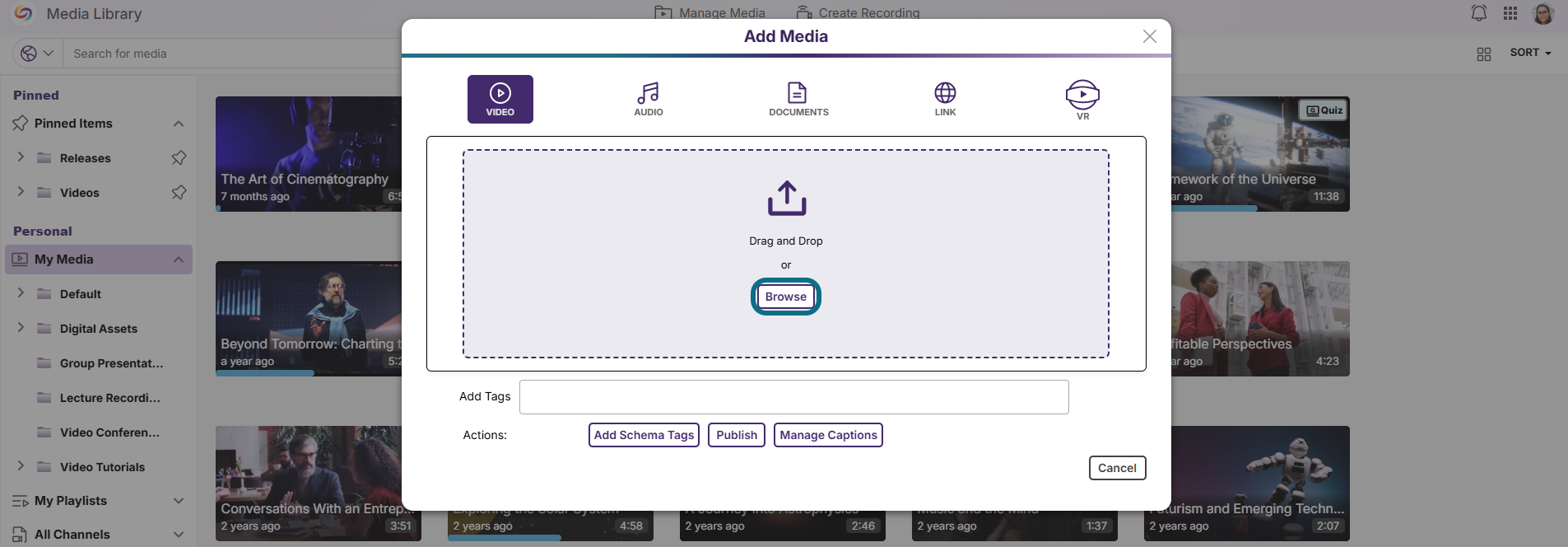Open the user profile avatar
Viewport: 1568px width, 547px height.
click(1542, 13)
